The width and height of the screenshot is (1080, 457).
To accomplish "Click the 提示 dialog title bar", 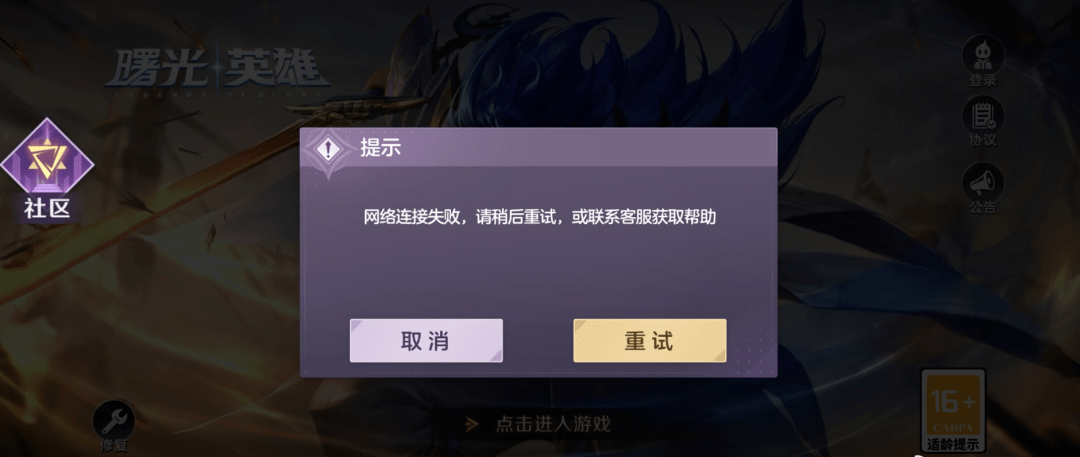I will [539, 147].
